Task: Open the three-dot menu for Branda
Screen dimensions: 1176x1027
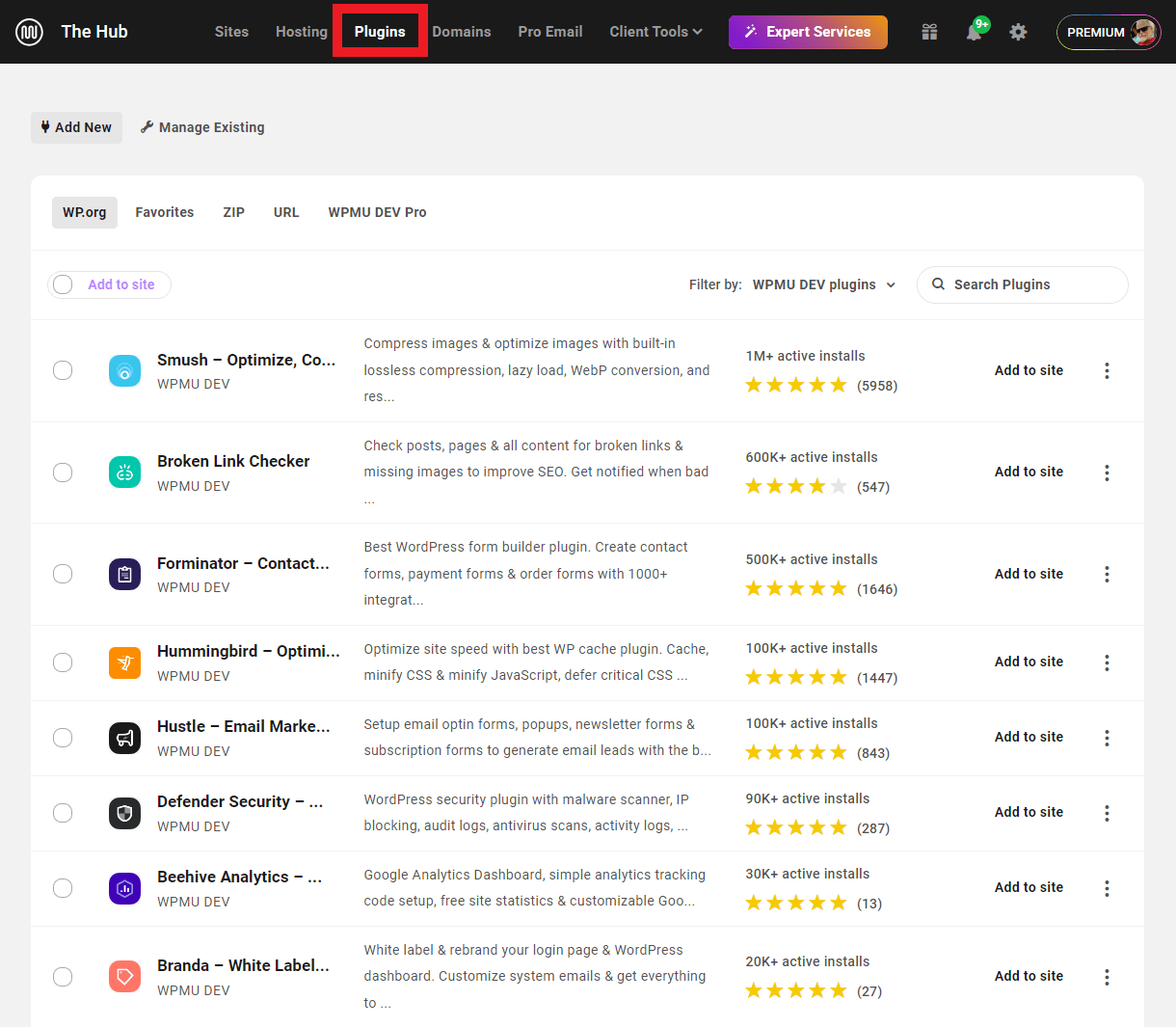Action: (x=1107, y=977)
